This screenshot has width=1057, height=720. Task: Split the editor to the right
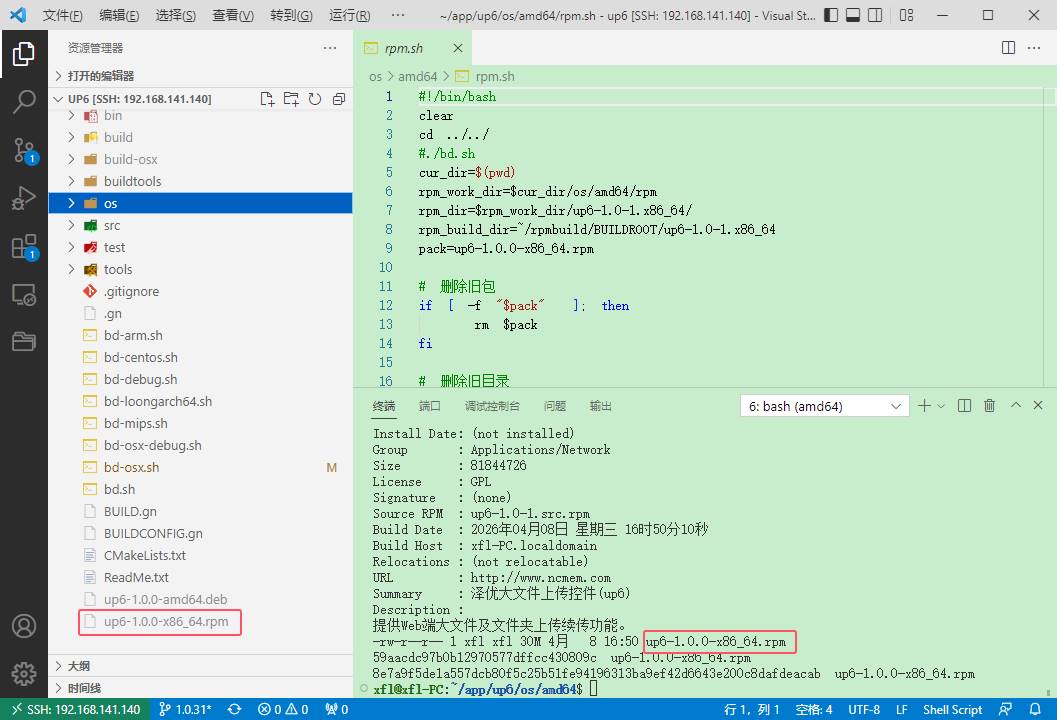click(1009, 48)
